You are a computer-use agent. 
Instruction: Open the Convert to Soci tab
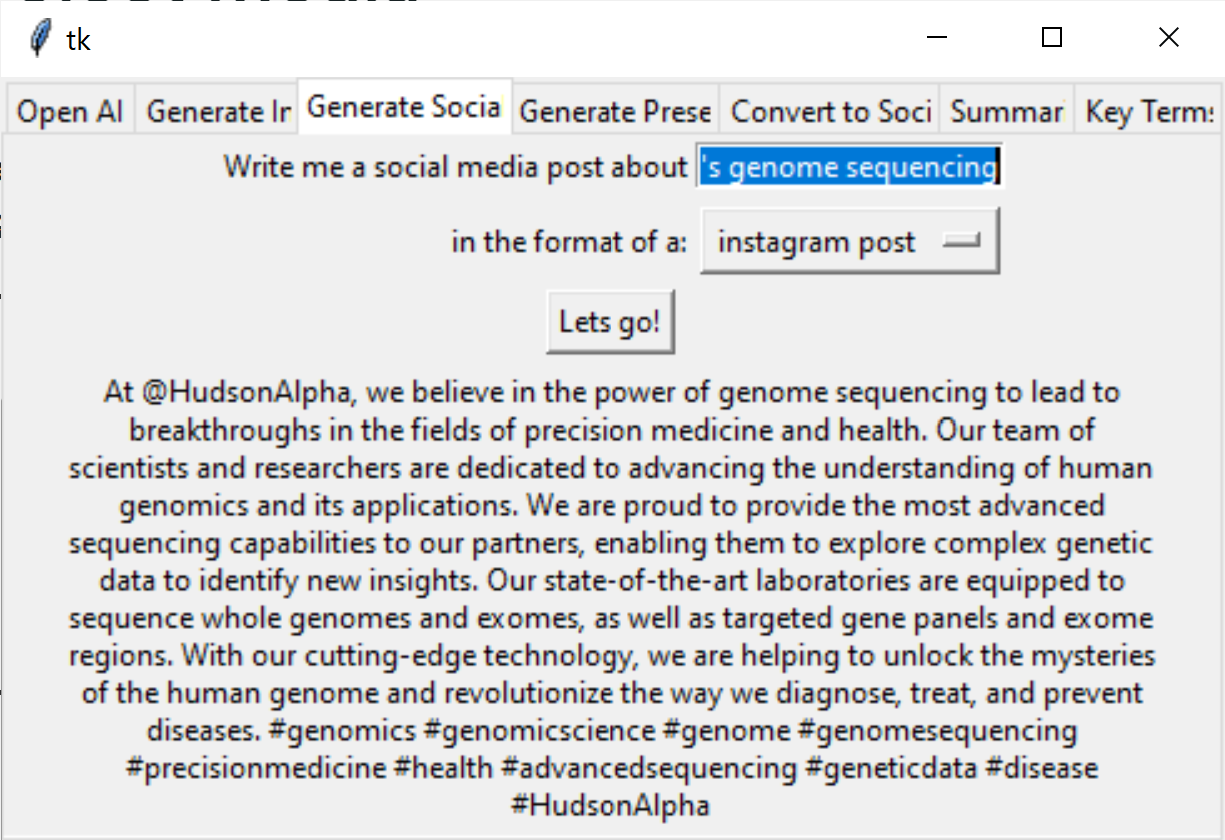point(831,112)
